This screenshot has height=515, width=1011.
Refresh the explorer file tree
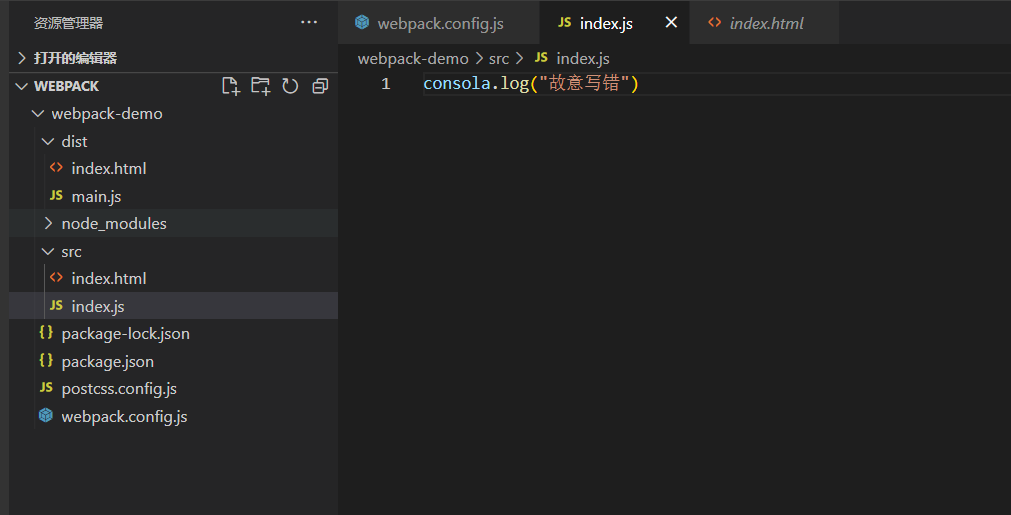point(290,86)
